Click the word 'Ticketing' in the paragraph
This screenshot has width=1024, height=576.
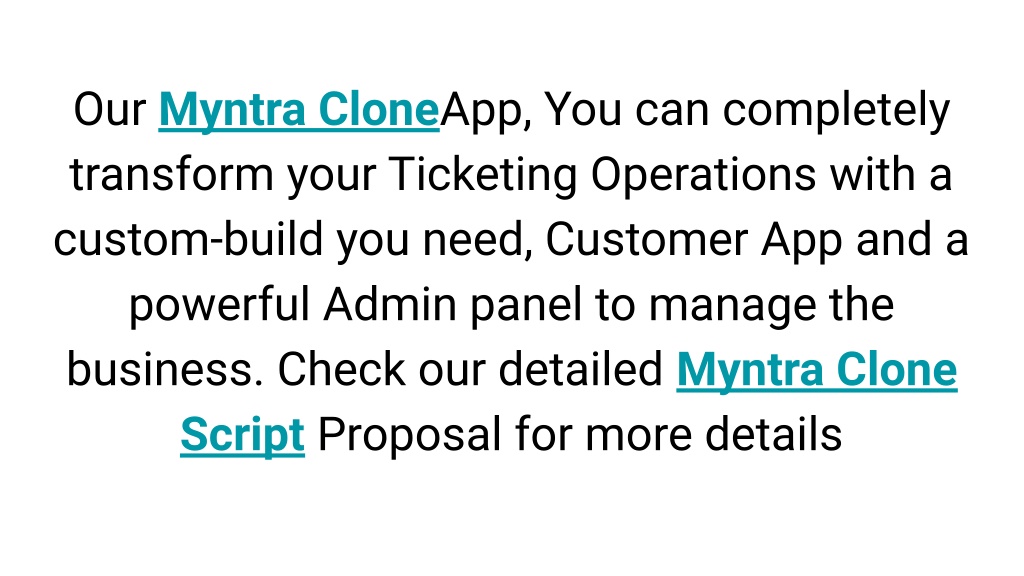pos(483,176)
